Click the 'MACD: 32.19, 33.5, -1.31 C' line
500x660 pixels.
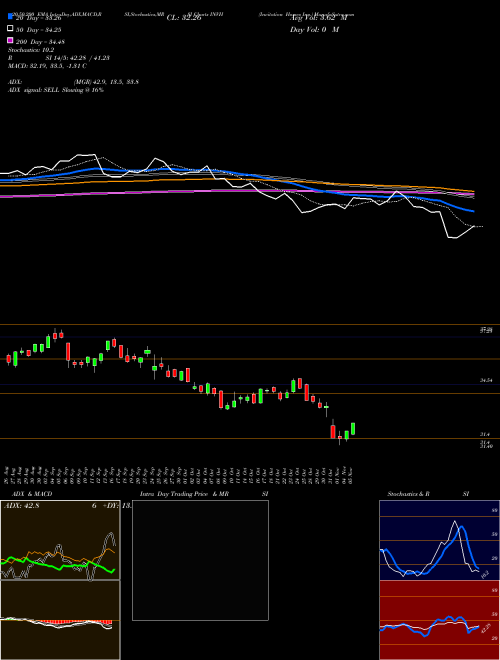(x=47, y=66)
